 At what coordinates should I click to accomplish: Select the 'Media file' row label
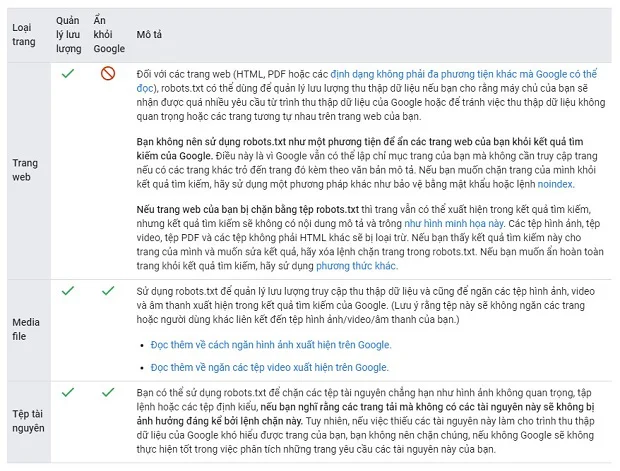click(26, 330)
